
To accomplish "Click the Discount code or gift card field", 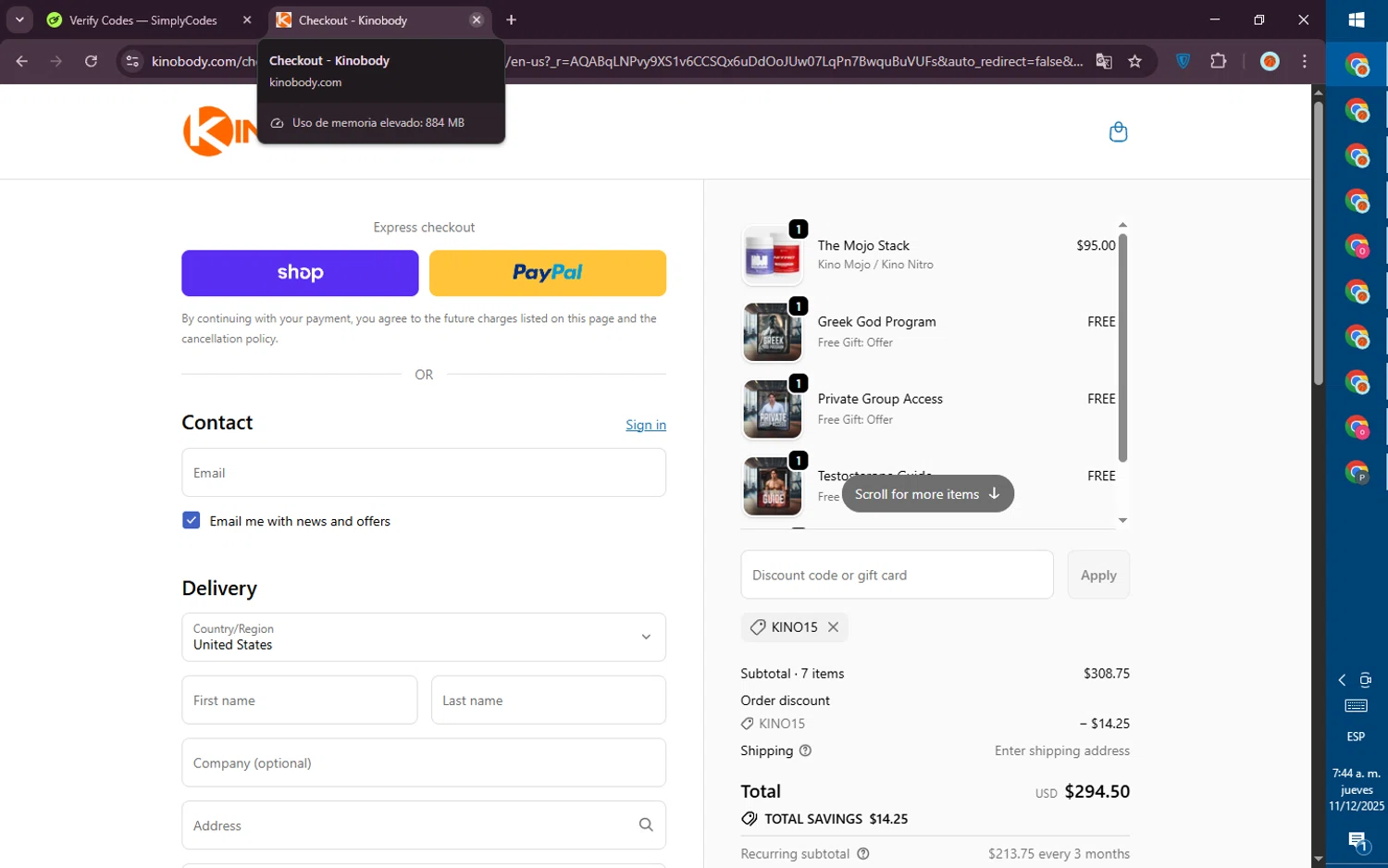I will point(897,575).
